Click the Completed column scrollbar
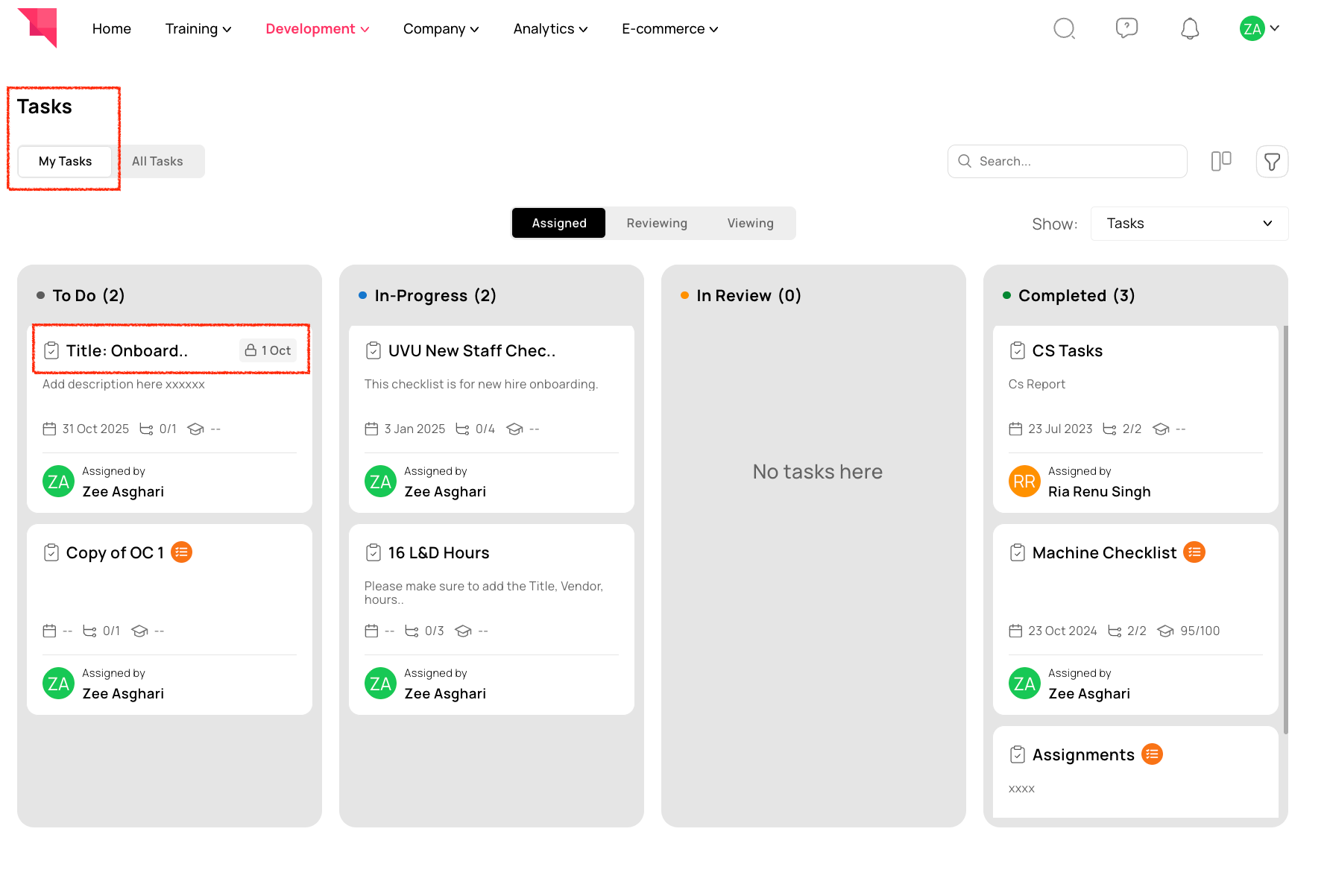The image size is (1330, 896). [1285, 529]
